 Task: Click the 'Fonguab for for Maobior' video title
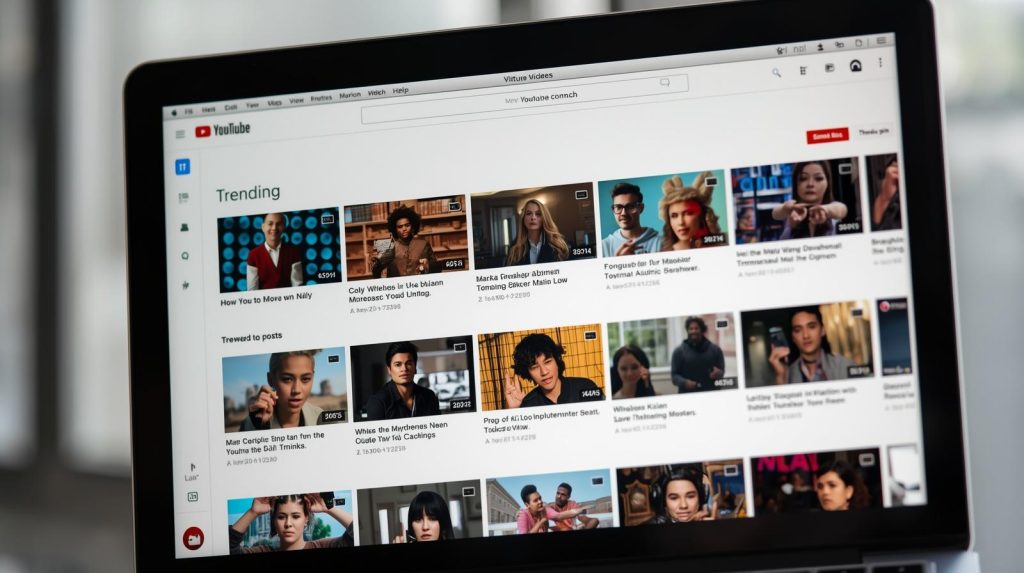[650, 267]
